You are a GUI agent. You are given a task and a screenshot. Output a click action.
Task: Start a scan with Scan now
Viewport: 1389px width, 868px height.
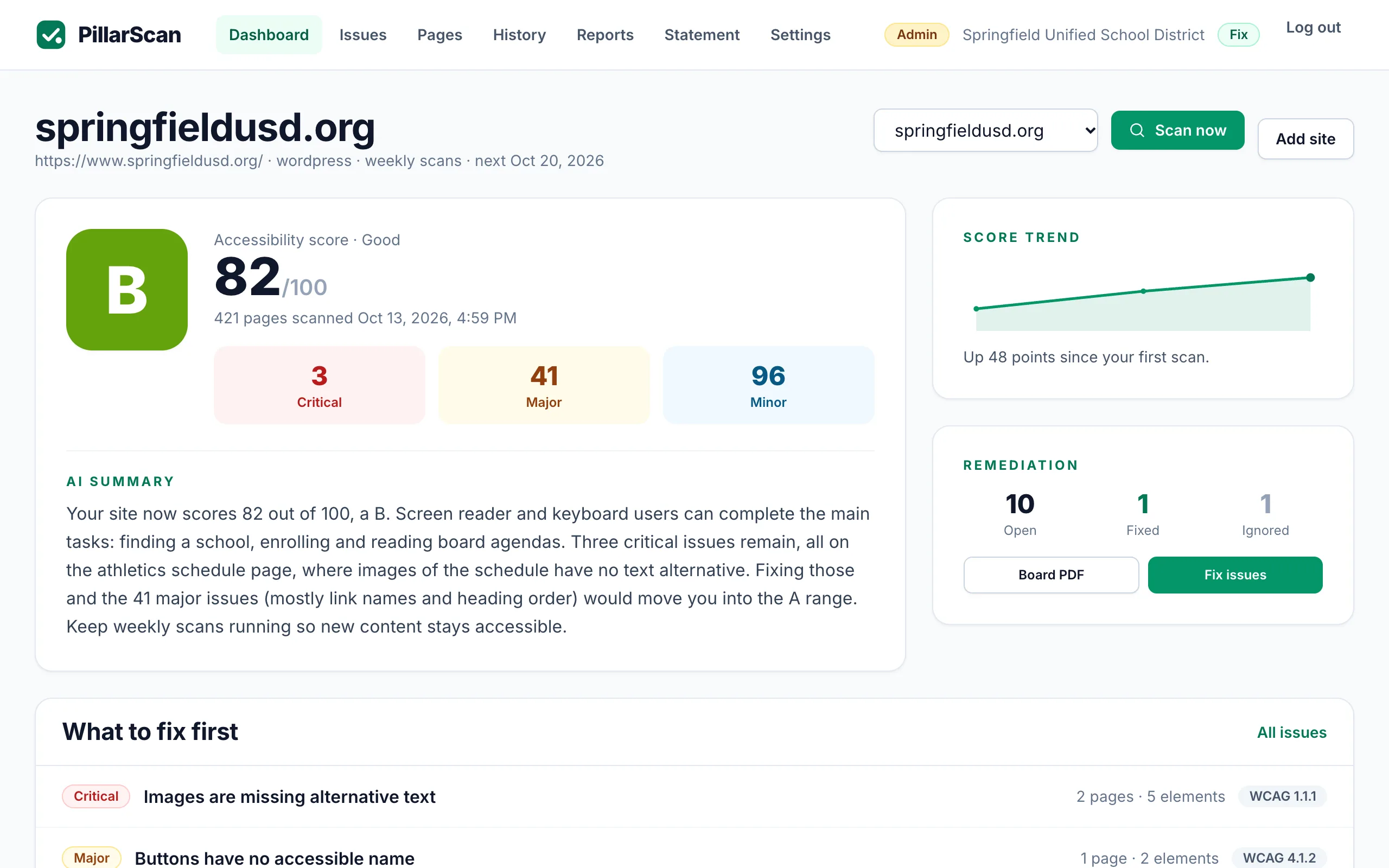coord(1178,130)
